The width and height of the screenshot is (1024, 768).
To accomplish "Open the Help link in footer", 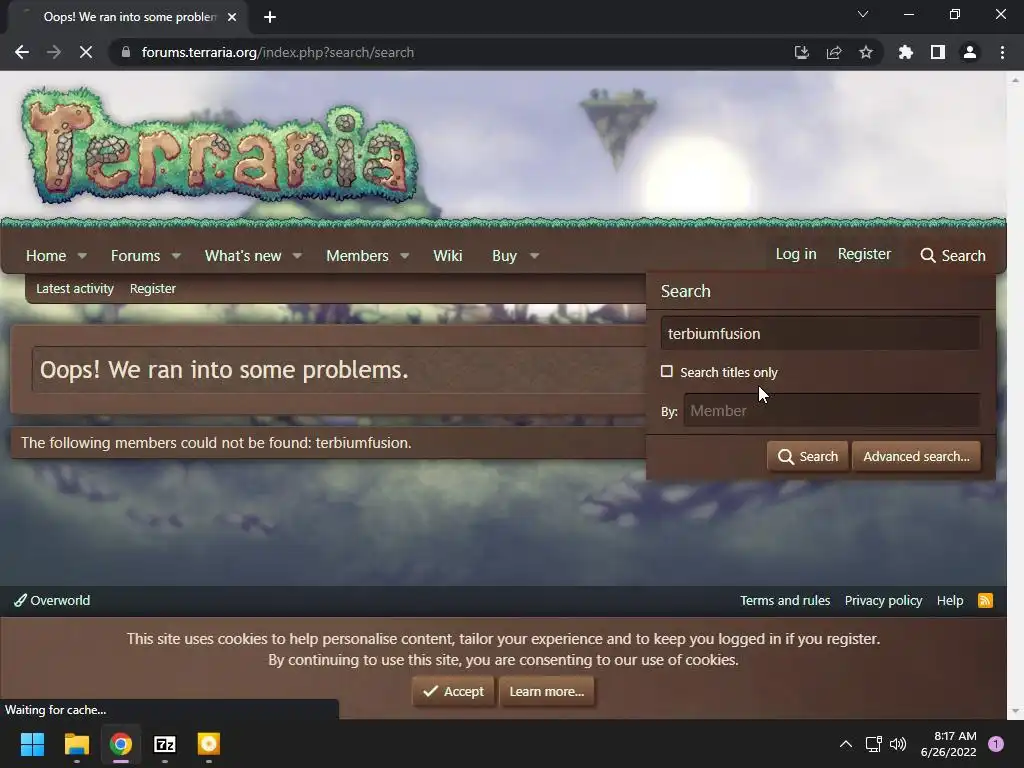I will point(950,600).
